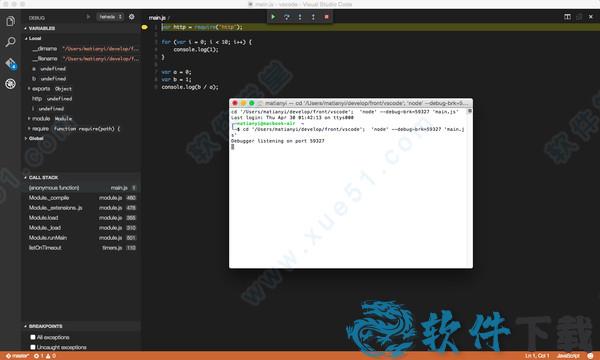Image resolution: width=600 pixels, height=360 pixels.
Task: Enable the All exceptions breakpoint checkbox
Action: pos(33,337)
